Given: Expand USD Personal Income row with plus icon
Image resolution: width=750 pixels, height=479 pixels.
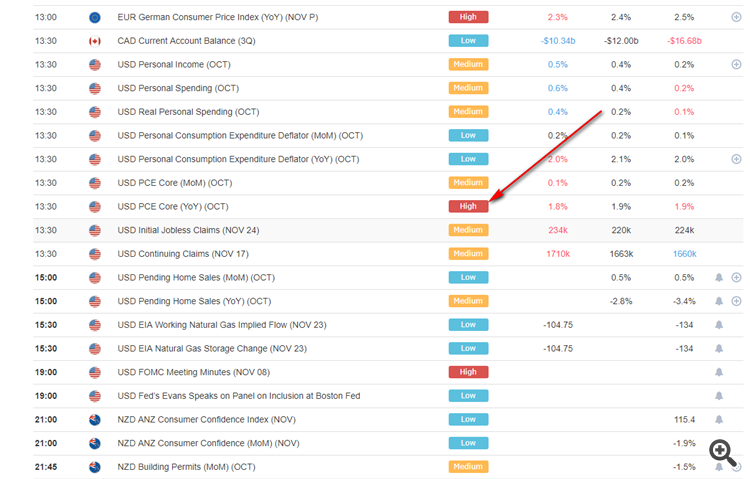Looking at the screenshot, I should point(736,64).
